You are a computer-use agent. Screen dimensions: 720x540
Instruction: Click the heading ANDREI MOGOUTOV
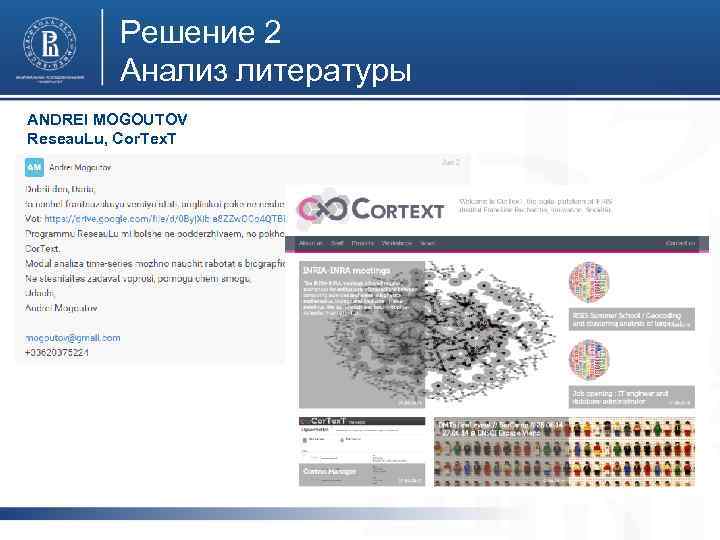[x=107, y=119]
